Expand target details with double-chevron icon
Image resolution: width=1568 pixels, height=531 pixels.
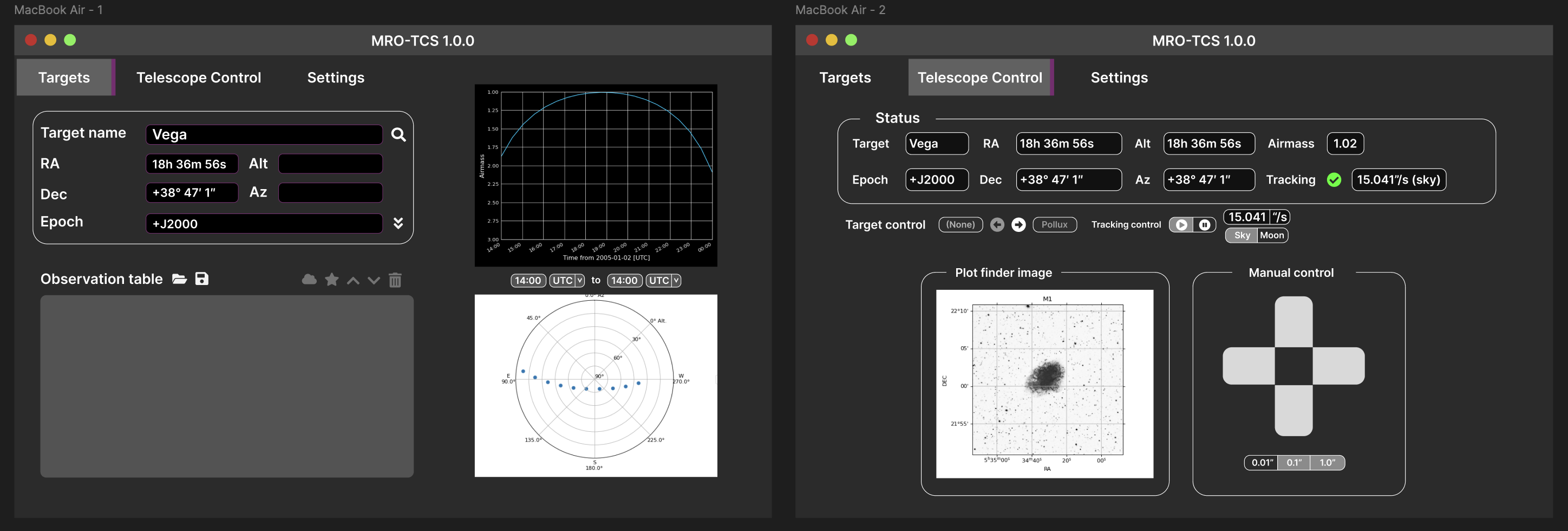click(x=398, y=223)
